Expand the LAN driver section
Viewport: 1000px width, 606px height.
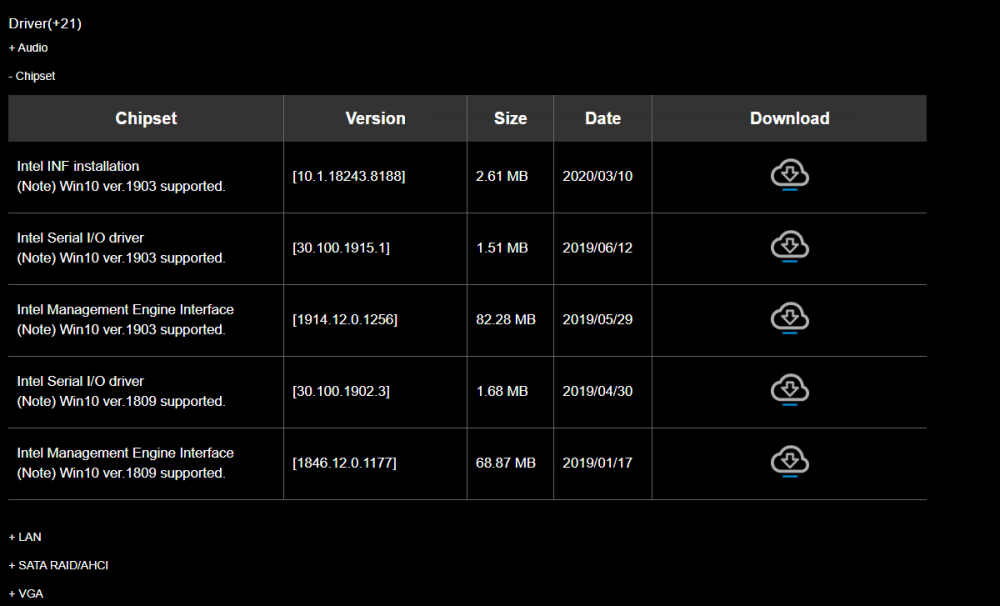[25, 537]
